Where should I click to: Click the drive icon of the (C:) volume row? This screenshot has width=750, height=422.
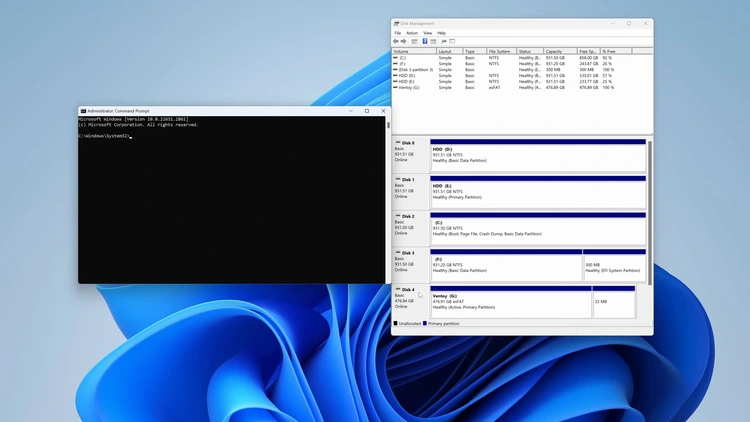[396, 58]
